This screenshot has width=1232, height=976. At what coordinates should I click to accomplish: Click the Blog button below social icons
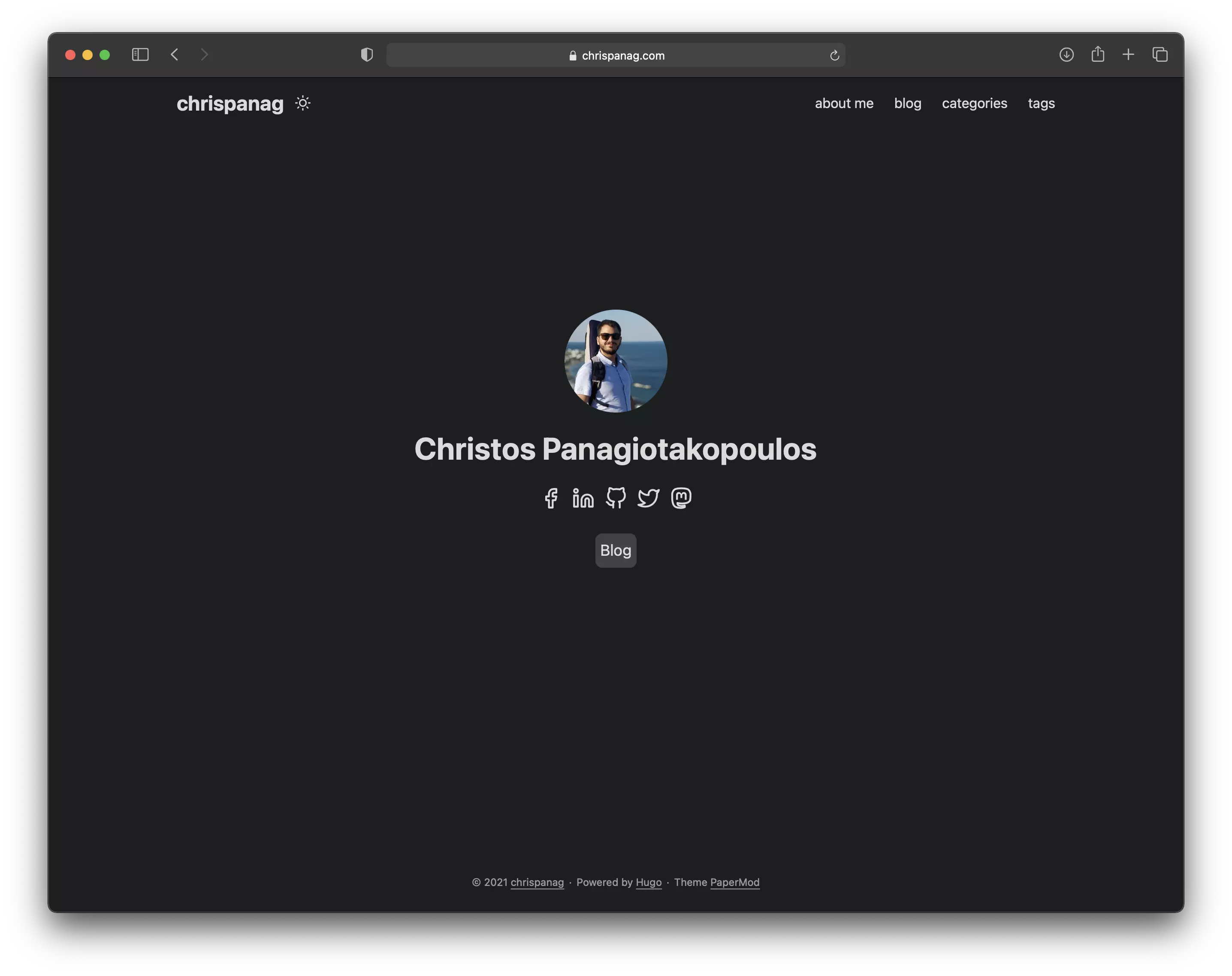616,551
